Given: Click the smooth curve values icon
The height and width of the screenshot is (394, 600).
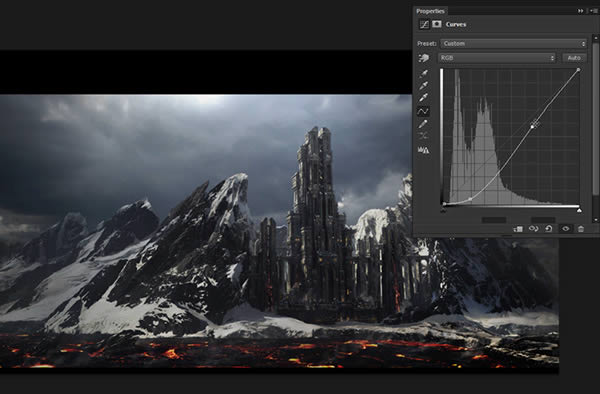Looking at the screenshot, I should 423,136.
